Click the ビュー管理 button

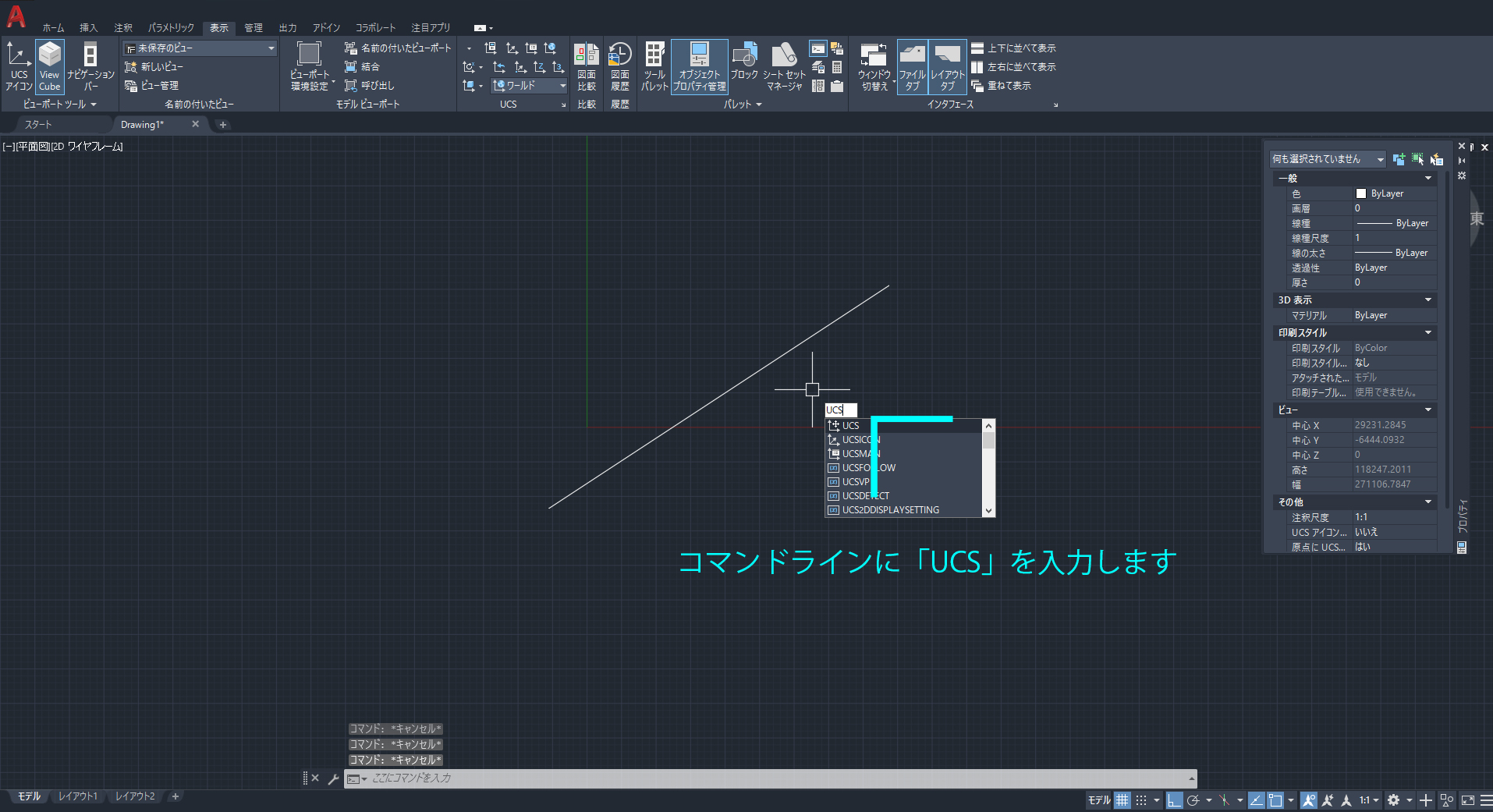point(159,86)
